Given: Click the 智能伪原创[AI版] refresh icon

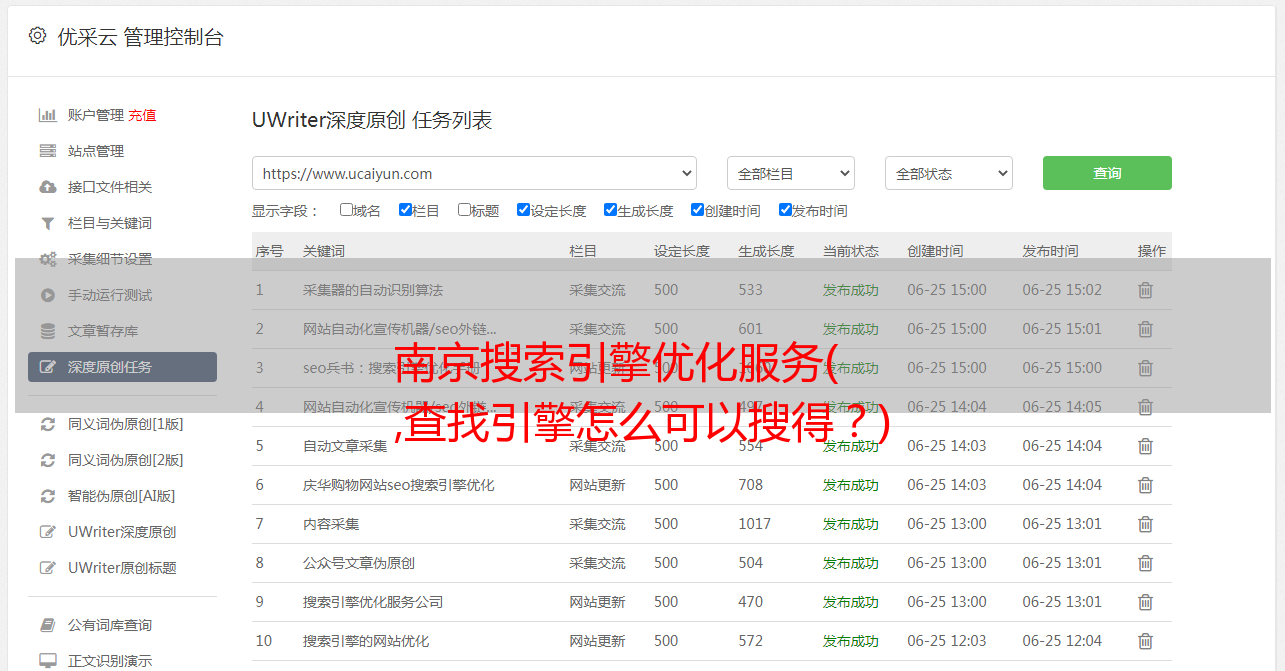Looking at the screenshot, I should pos(47,496).
